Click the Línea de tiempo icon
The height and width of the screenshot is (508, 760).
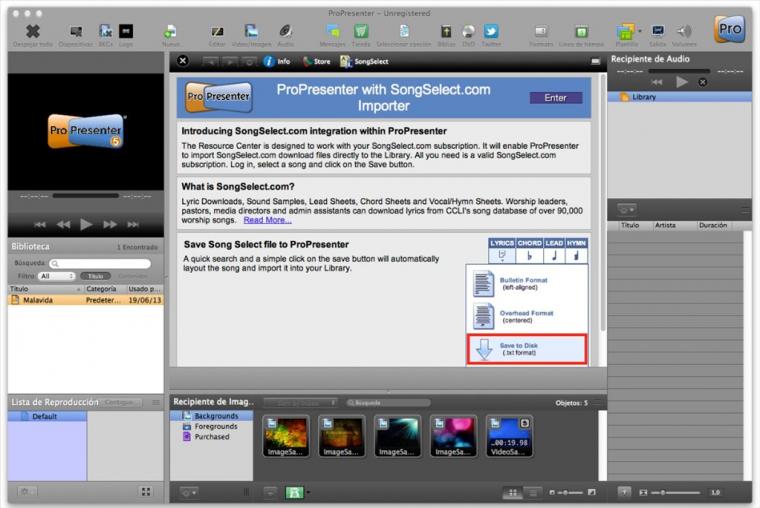[x=581, y=31]
